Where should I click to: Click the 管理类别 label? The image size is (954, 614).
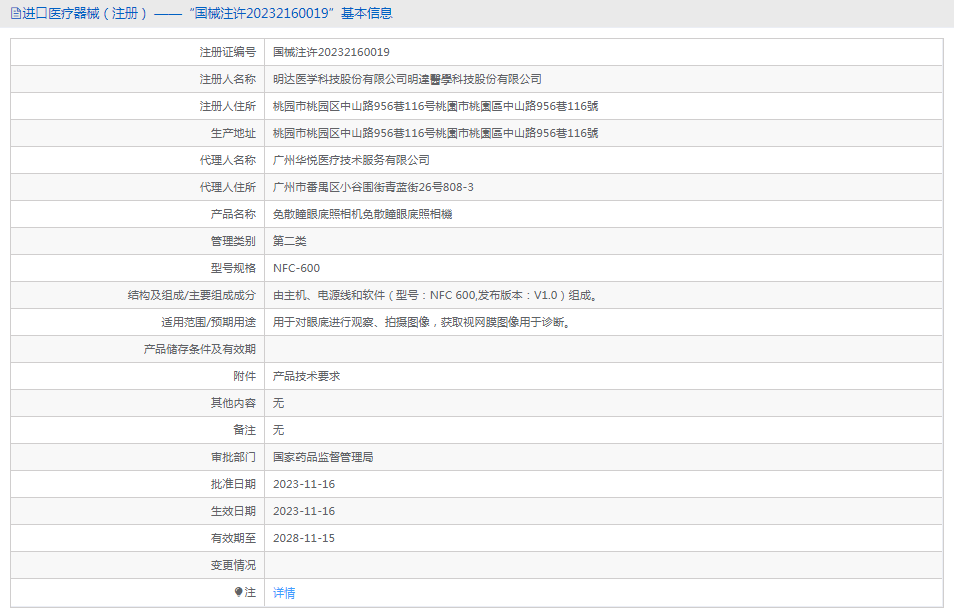[x=233, y=241]
